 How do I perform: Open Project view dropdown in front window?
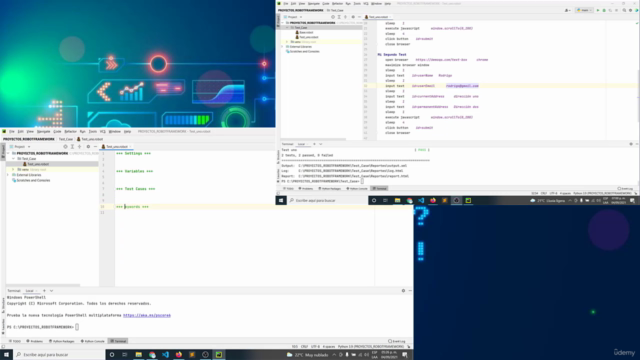pos(20,147)
